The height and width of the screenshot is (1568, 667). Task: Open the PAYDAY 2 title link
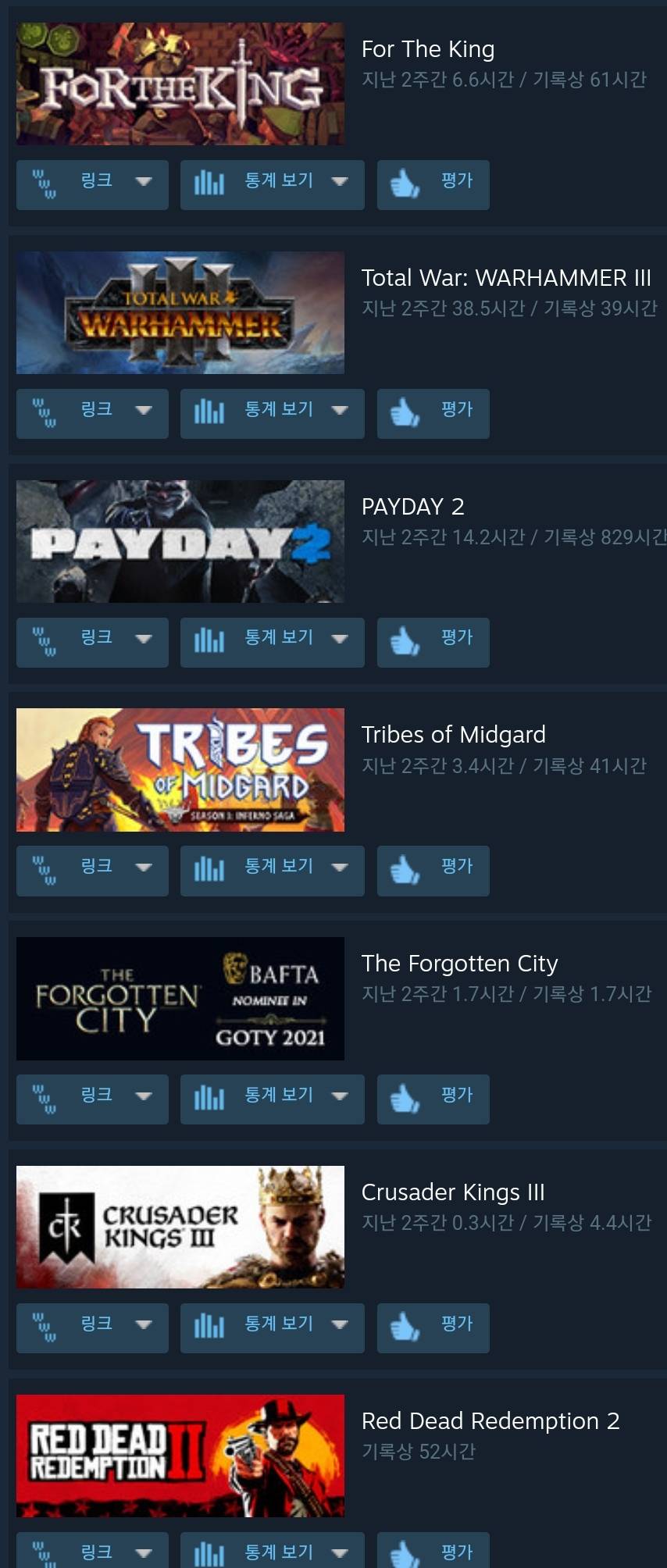413,507
